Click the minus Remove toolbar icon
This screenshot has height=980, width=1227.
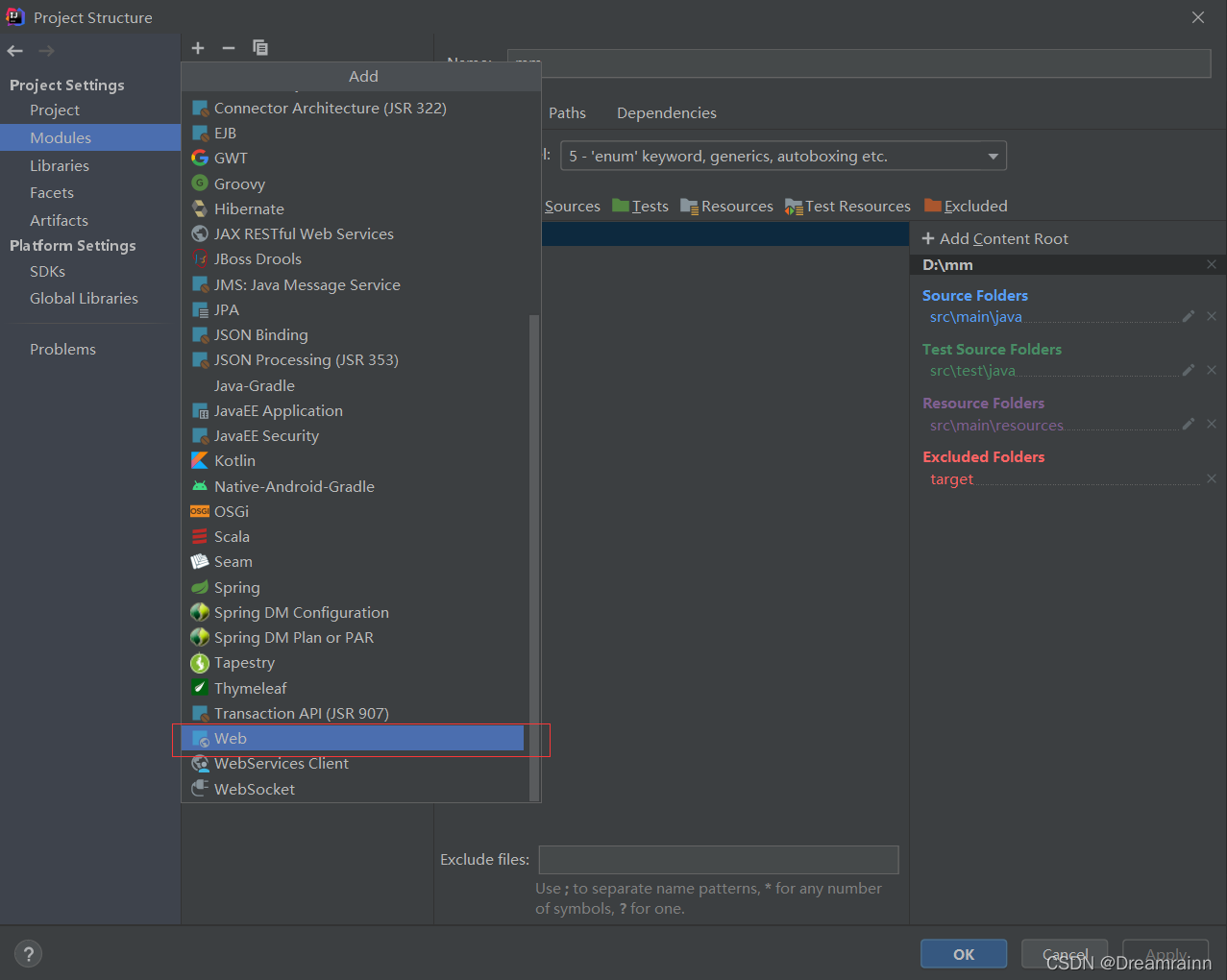point(229,48)
